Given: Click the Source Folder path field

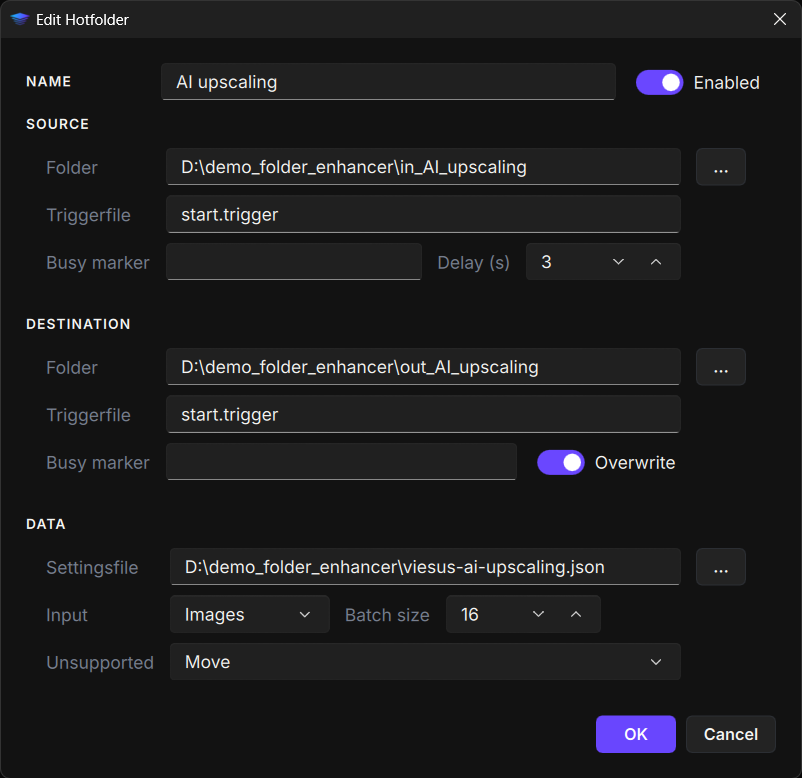Looking at the screenshot, I should tap(423, 167).
